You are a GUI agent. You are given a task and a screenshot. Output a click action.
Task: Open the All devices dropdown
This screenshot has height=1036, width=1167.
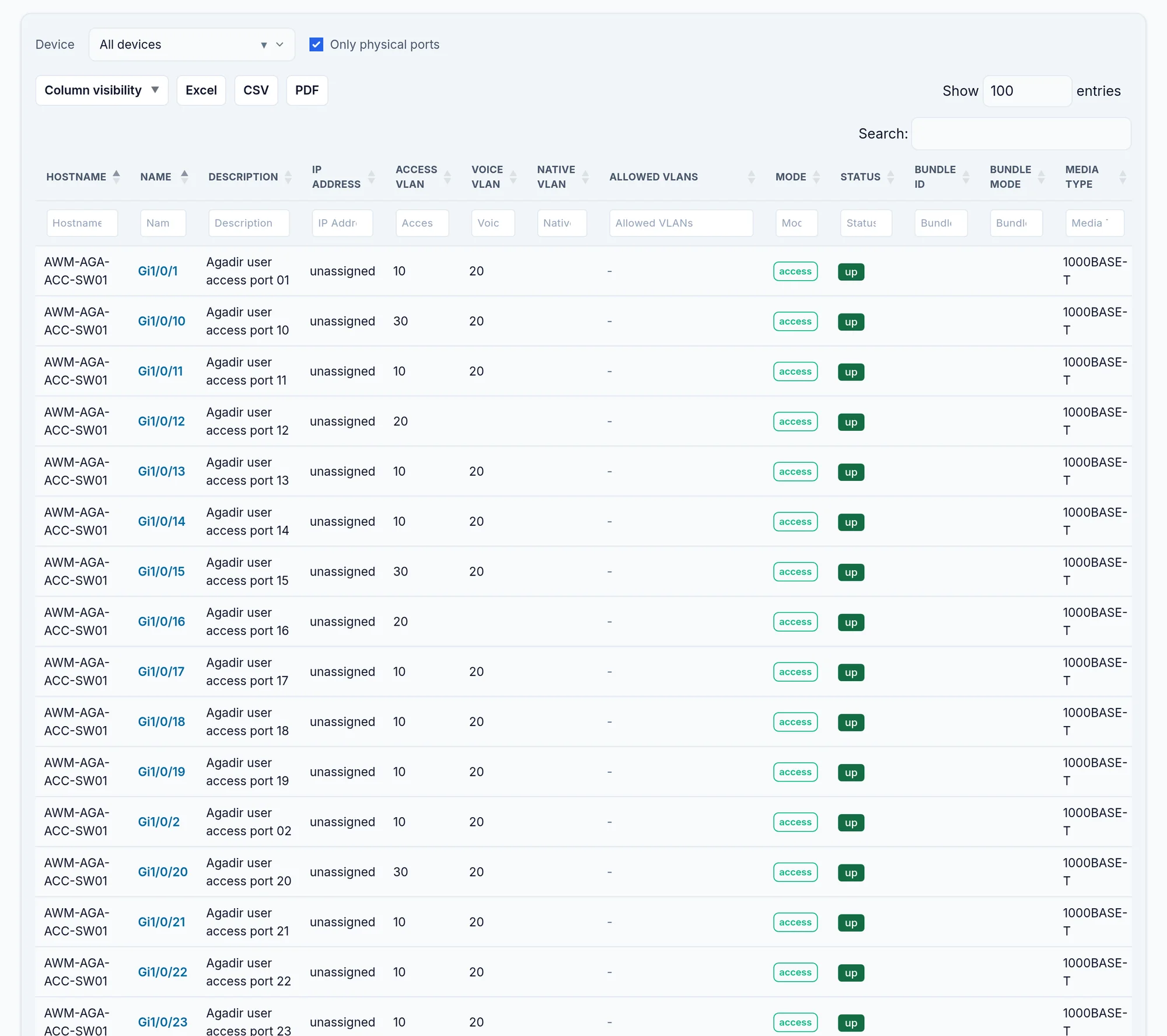coord(191,44)
